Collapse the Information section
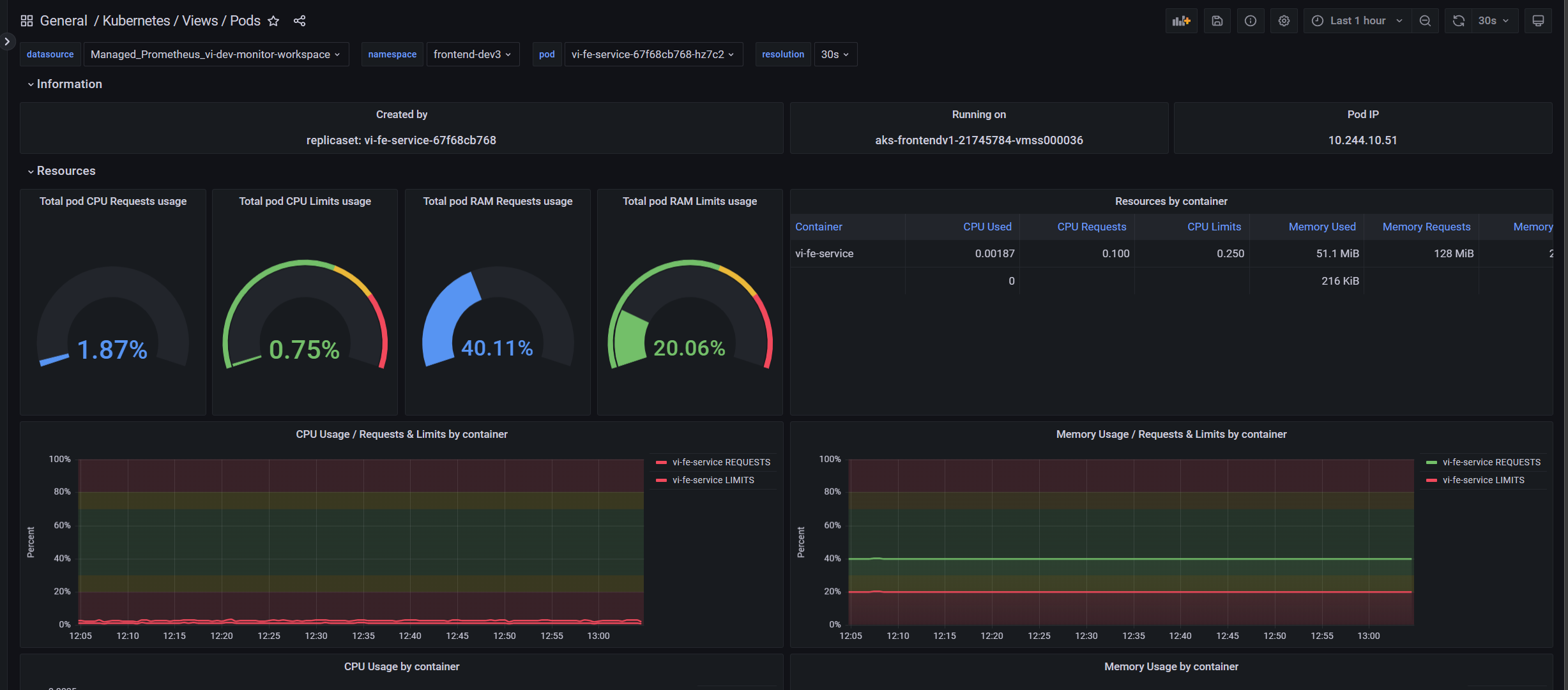 click(x=65, y=84)
